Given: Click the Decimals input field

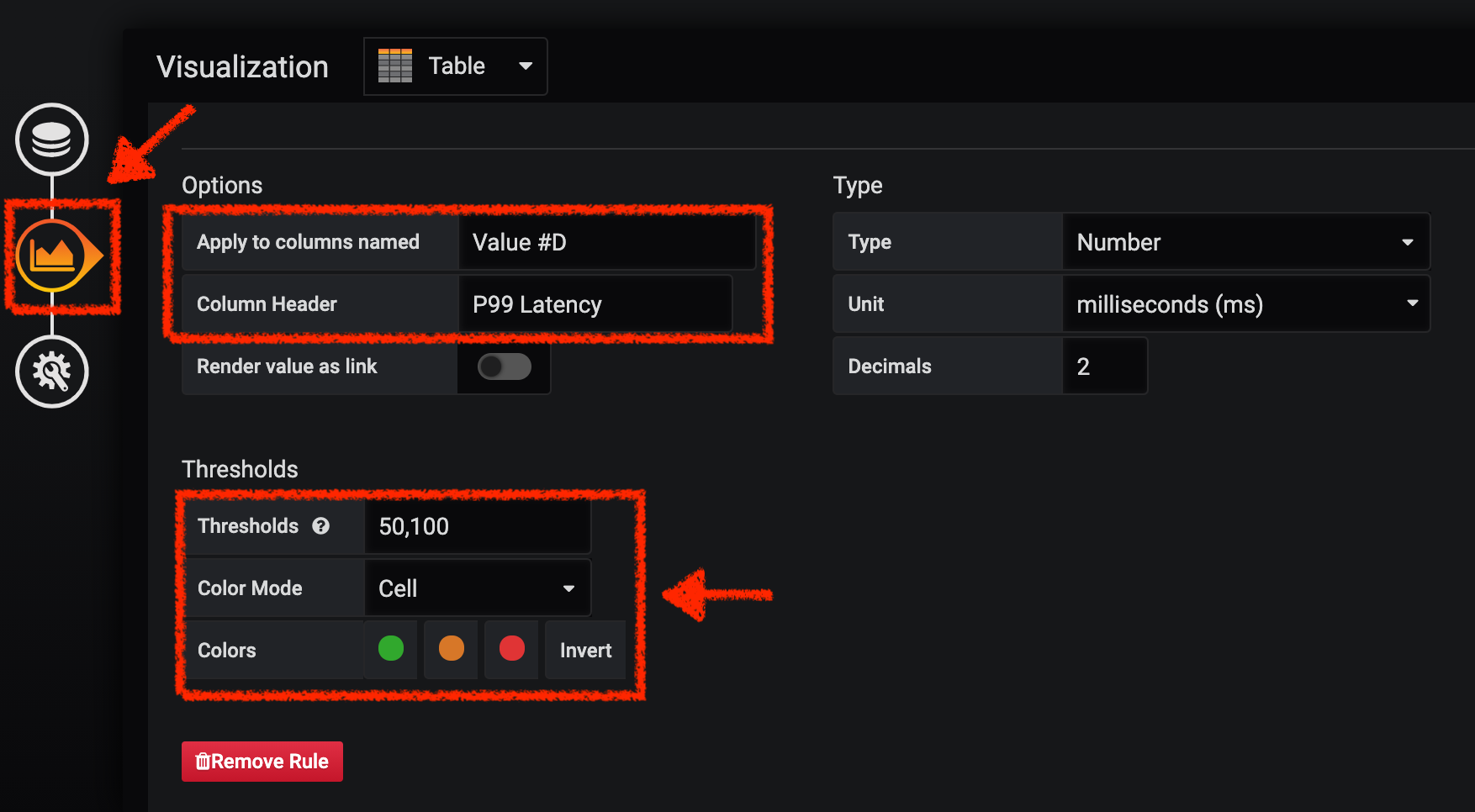Looking at the screenshot, I should coord(1105,366).
